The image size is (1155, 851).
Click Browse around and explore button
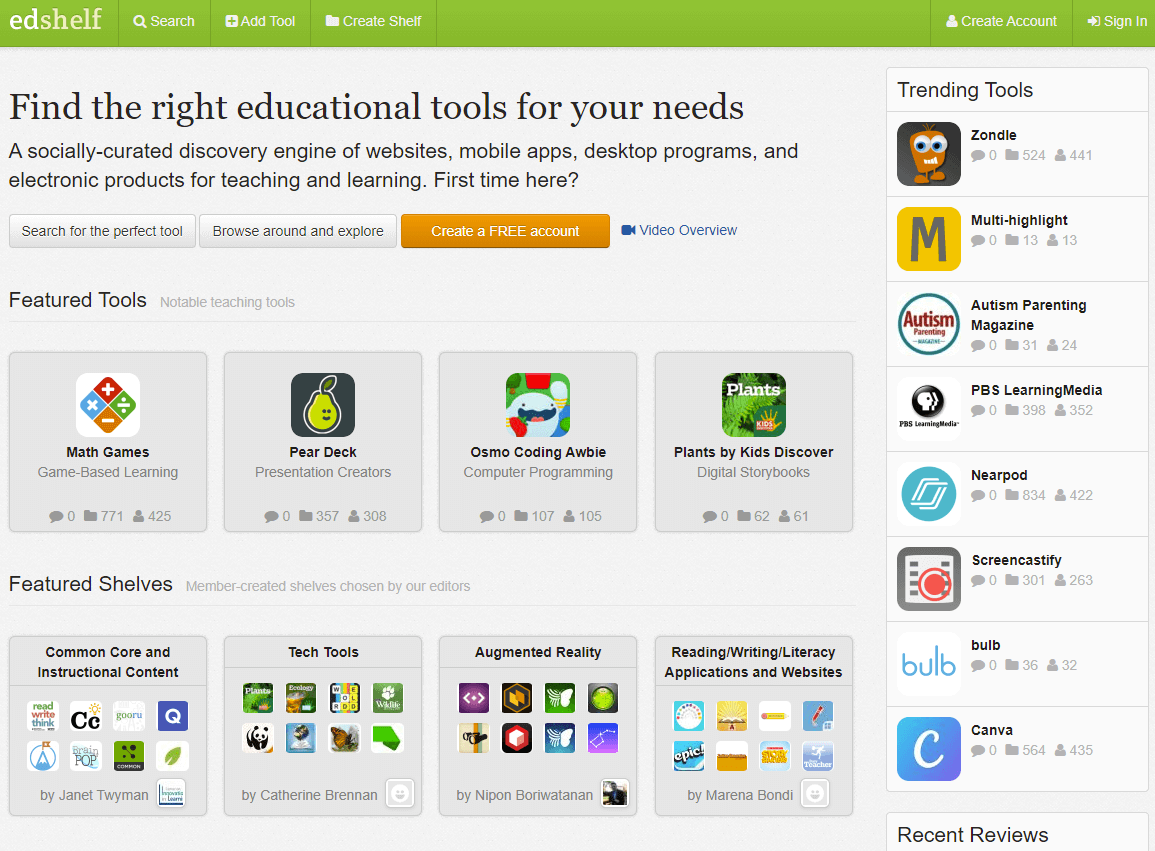pyautogui.click(x=298, y=231)
